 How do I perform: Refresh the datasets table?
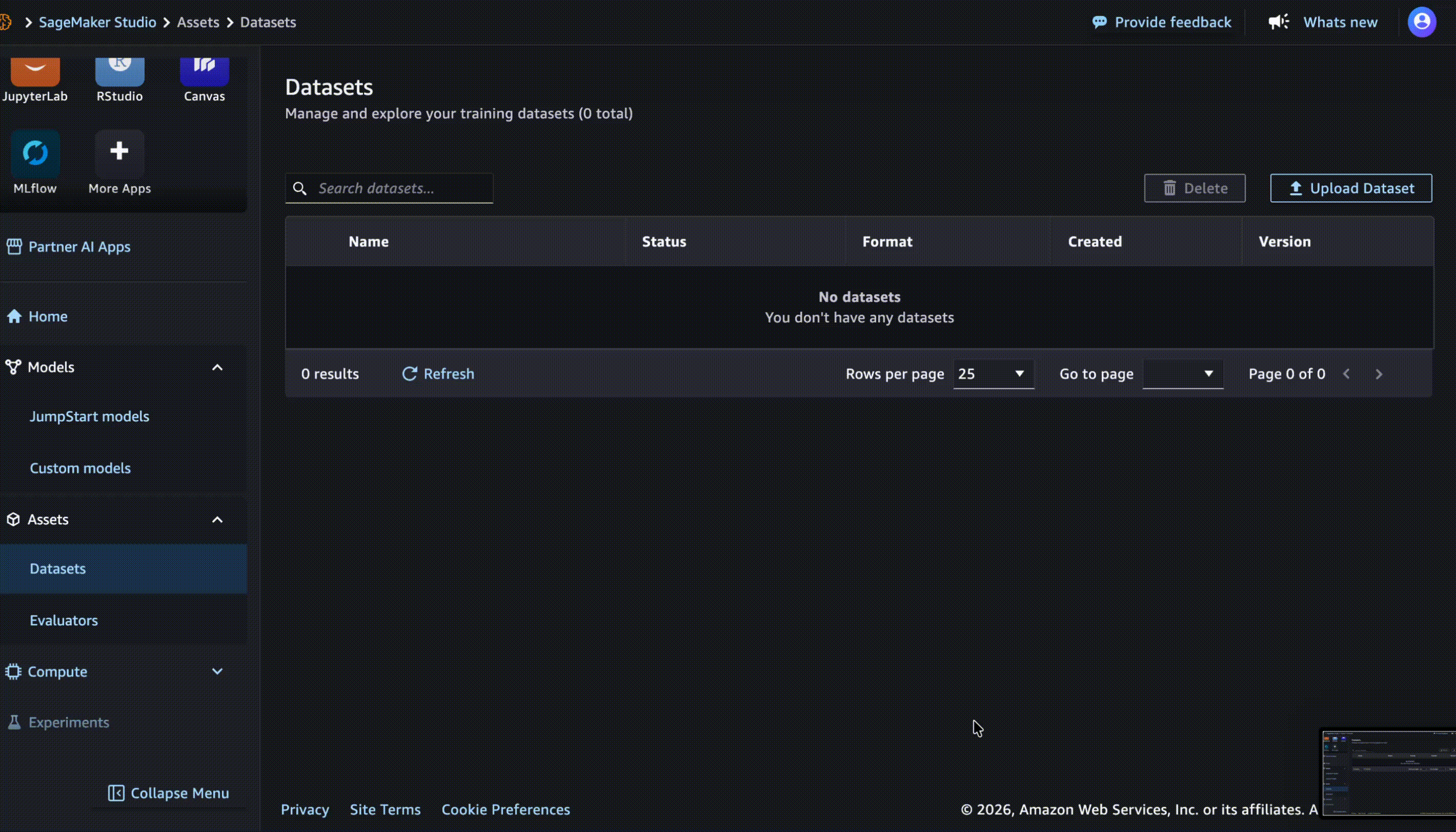438,374
